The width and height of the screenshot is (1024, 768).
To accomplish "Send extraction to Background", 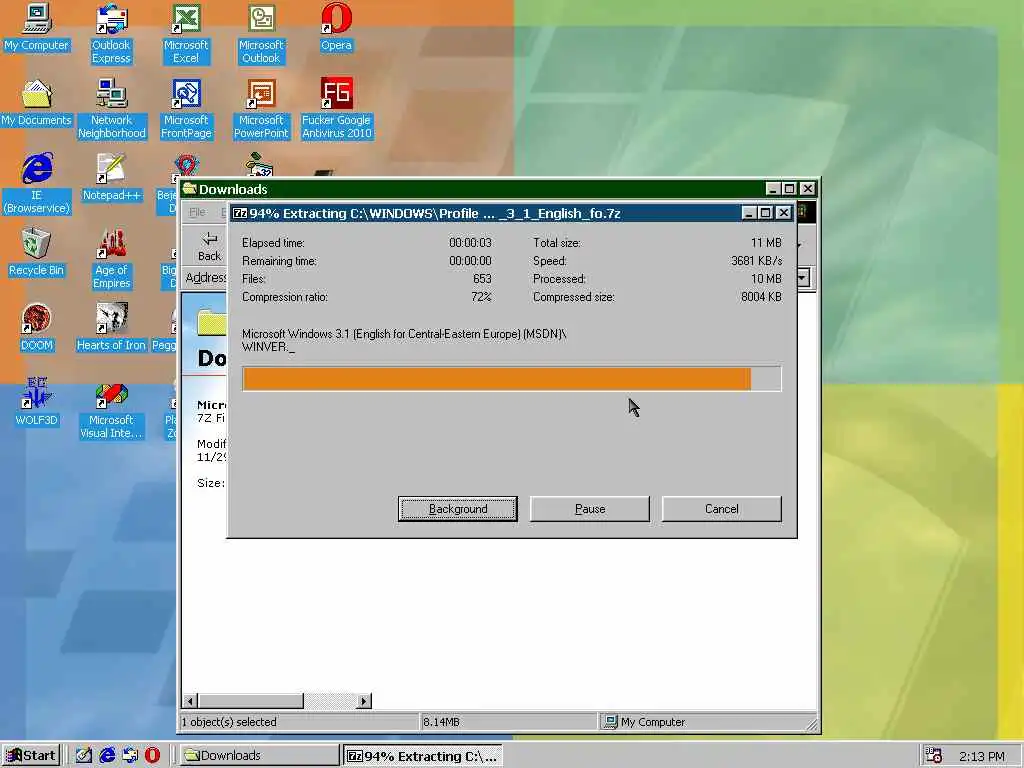I will (458, 509).
